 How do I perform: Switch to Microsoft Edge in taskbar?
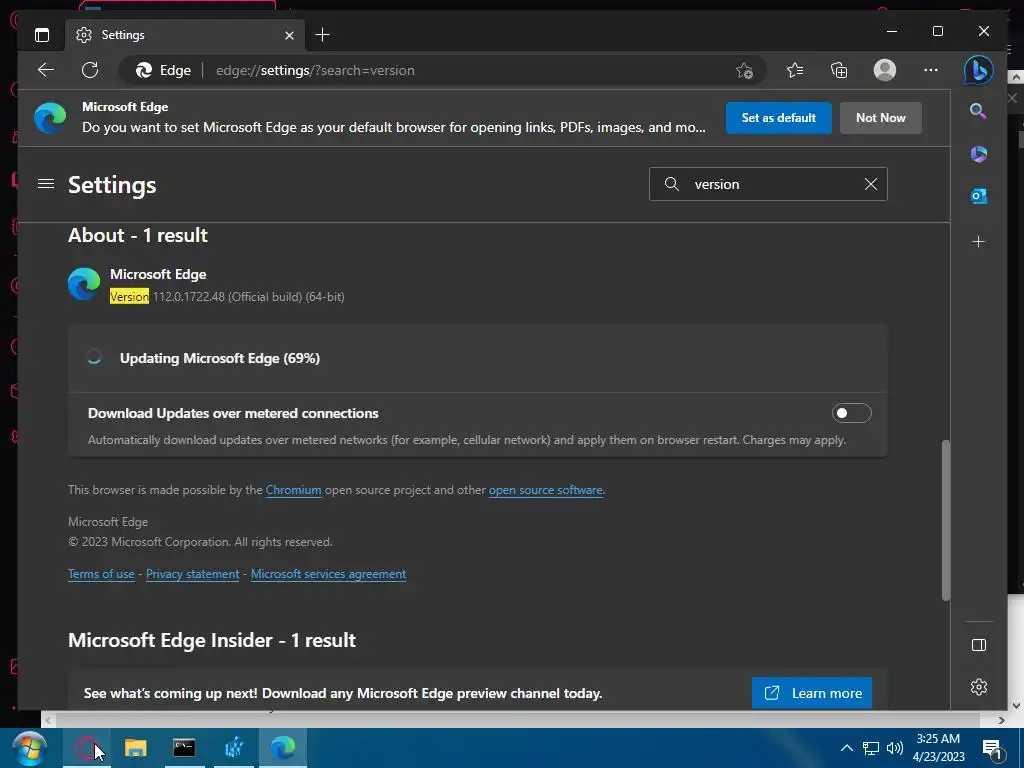click(283, 748)
